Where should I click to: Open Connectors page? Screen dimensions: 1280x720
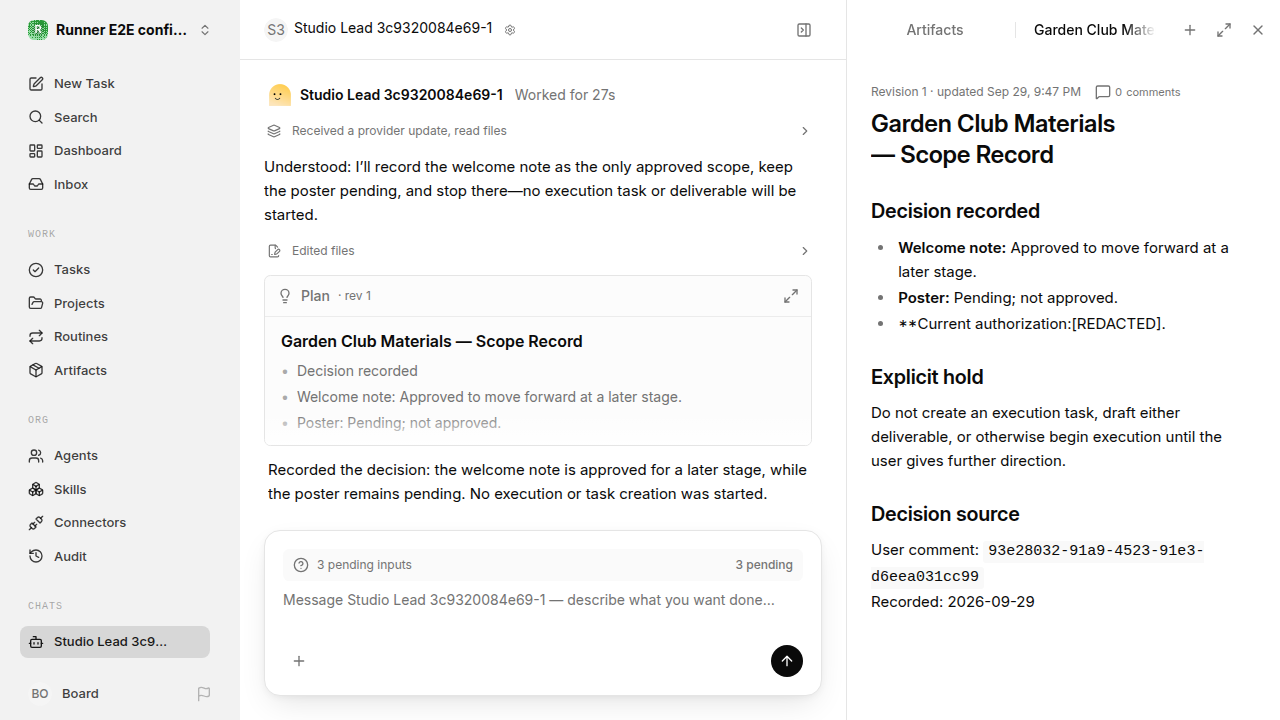(120, 522)
